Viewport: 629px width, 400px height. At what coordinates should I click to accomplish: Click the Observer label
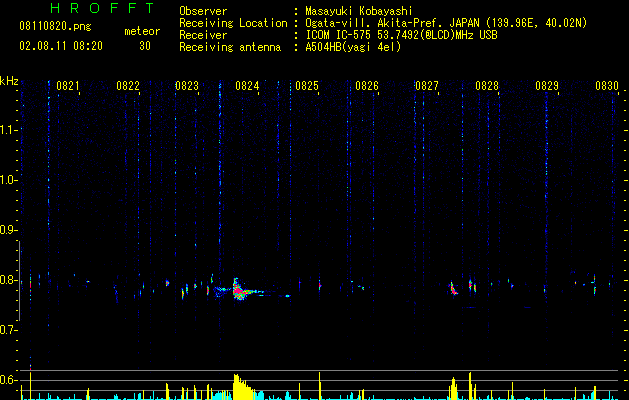(x=203, y=11)
